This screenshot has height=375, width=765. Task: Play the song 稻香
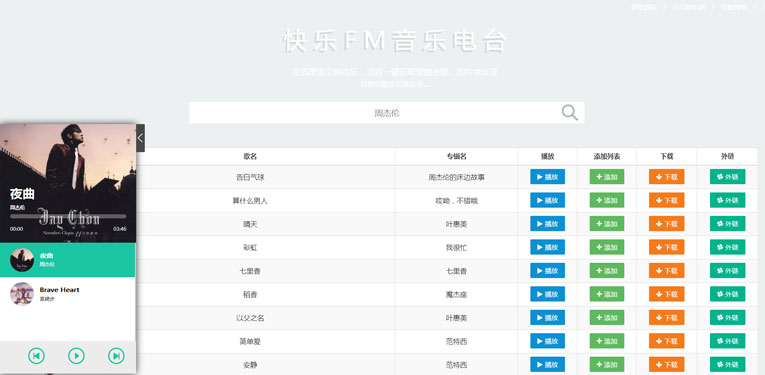tap(547, 294)
